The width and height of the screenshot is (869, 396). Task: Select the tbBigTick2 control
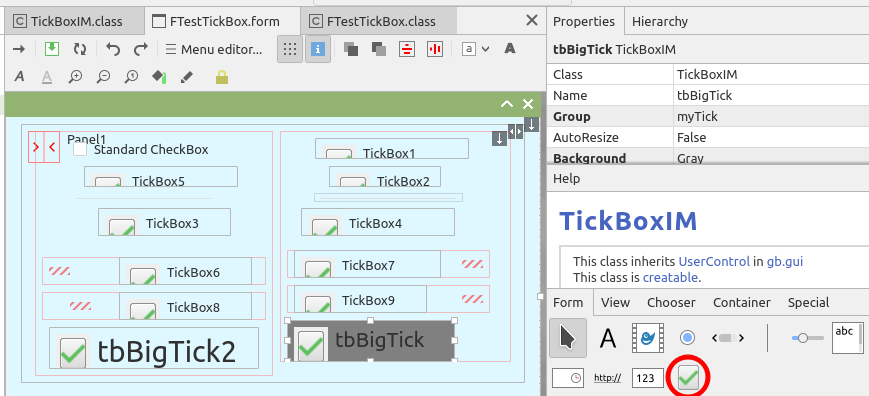click(154, 348)
